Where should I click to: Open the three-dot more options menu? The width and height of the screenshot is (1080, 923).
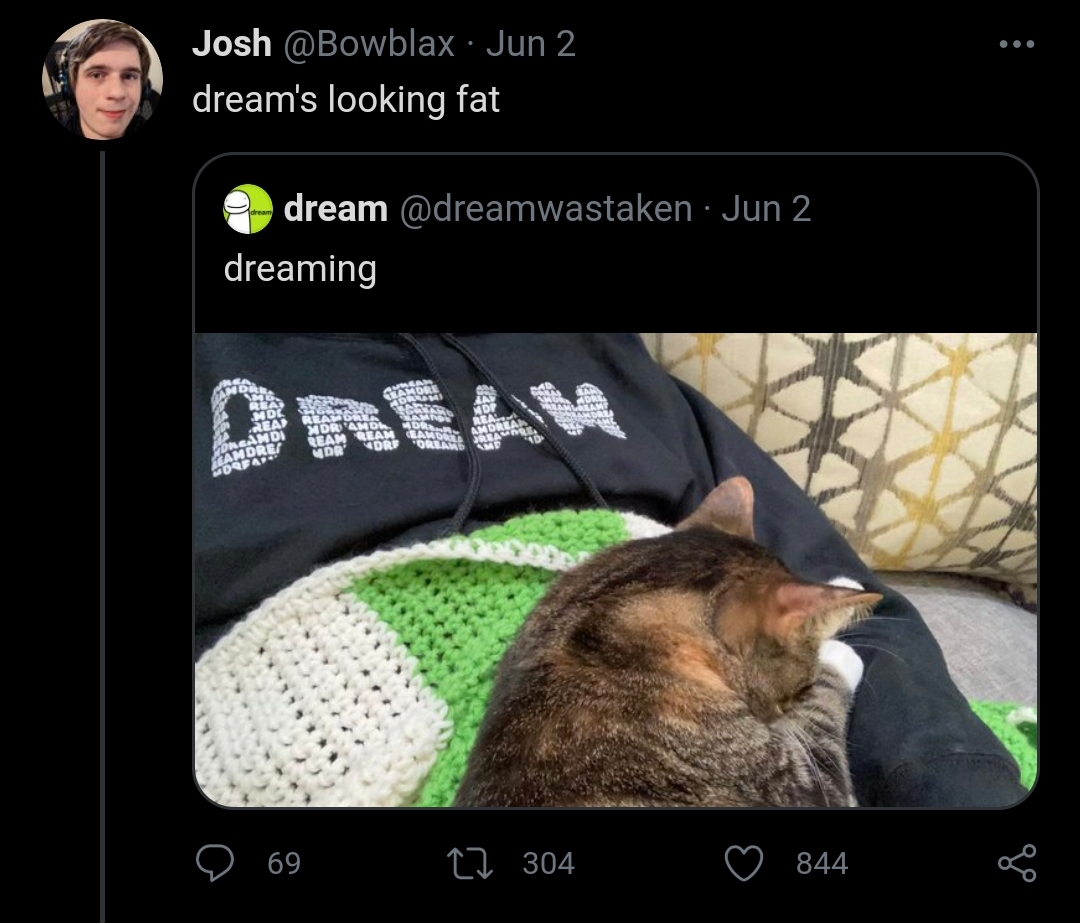(x=1017, y=44)
